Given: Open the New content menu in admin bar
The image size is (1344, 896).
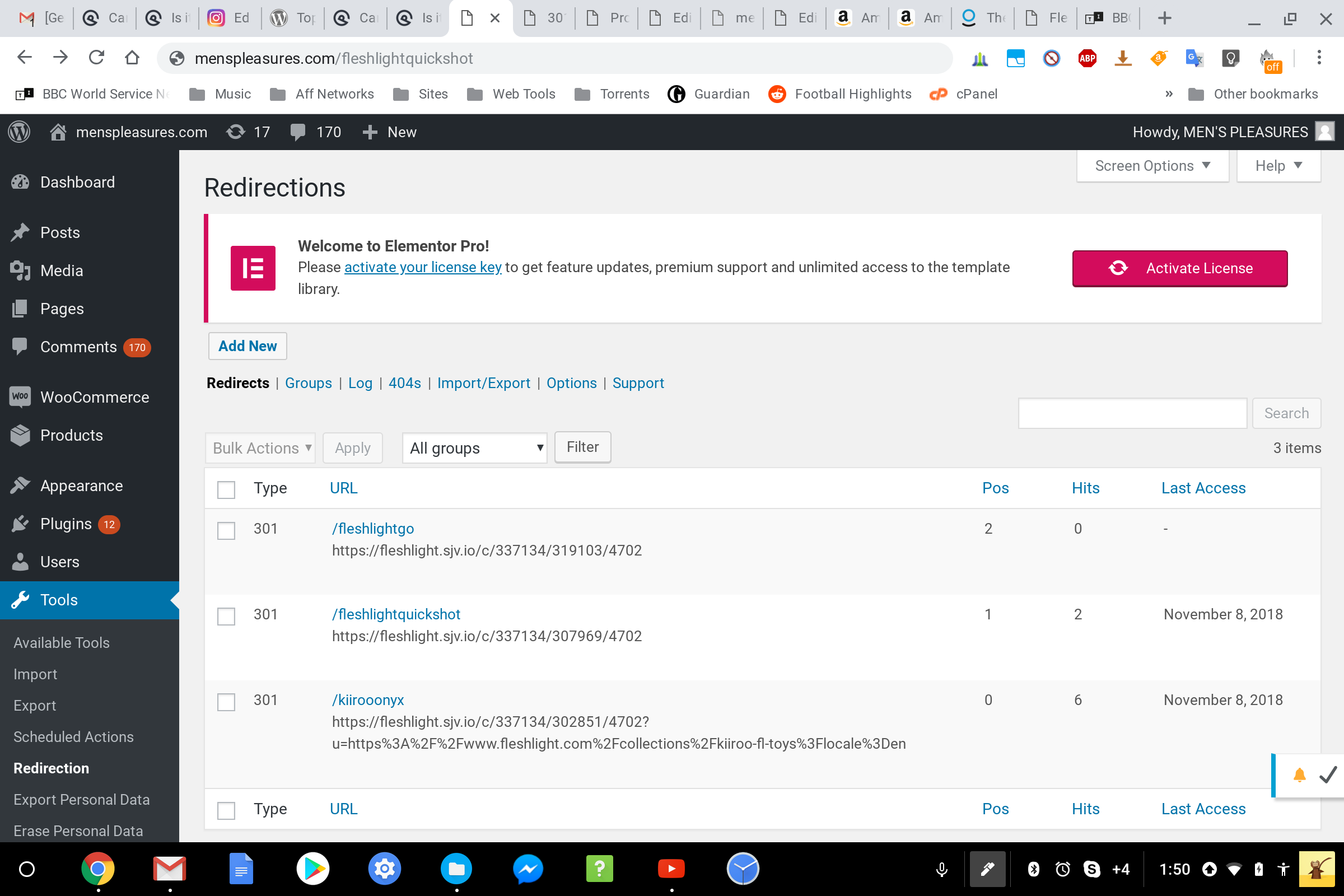Looking at the screenshot, I should 389,132.
